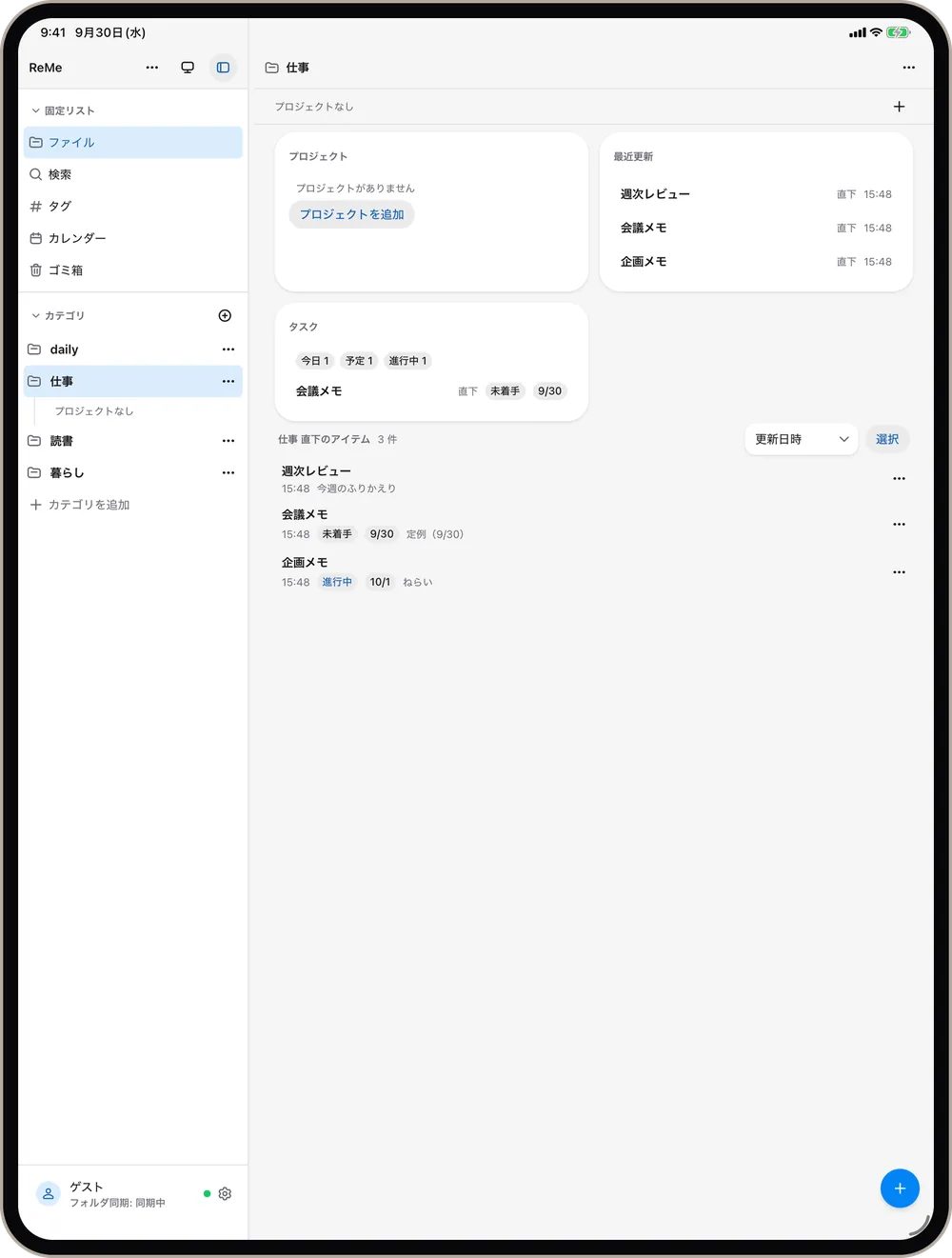The width and height of the screenshot is (952, 1258).
Task: Collapse the 固定リスト section
Action: coord(63,110)
